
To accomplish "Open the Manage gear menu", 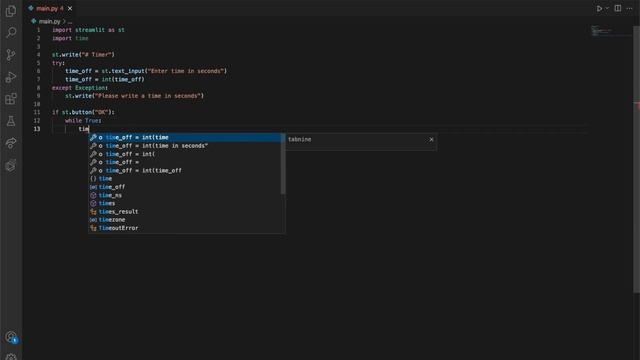I will (x=11, y=357).
